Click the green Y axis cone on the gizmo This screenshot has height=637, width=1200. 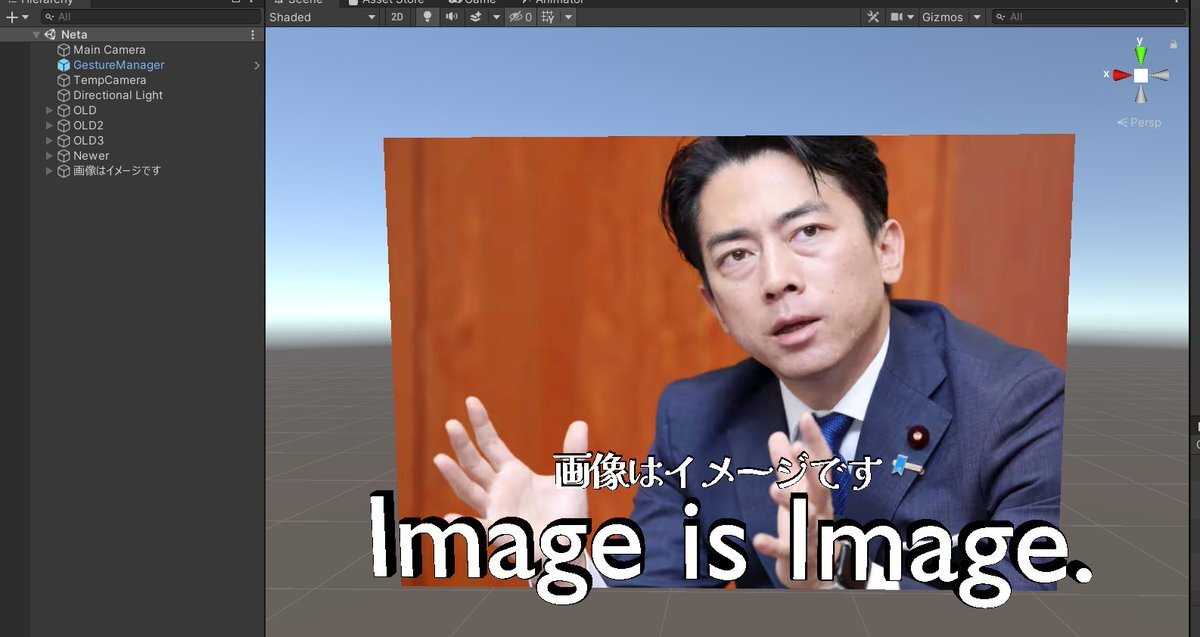click(1140, 54)
